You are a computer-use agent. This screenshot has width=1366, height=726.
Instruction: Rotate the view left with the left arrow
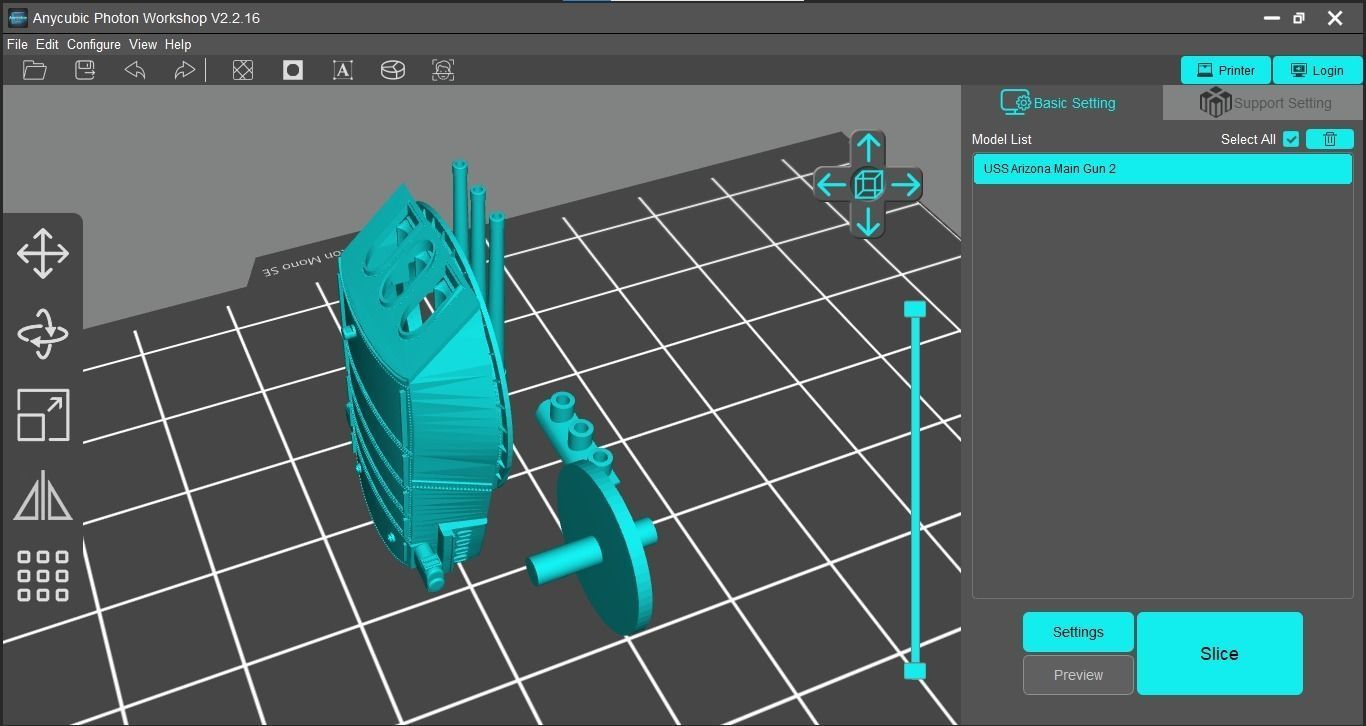(x=831, y=185)
